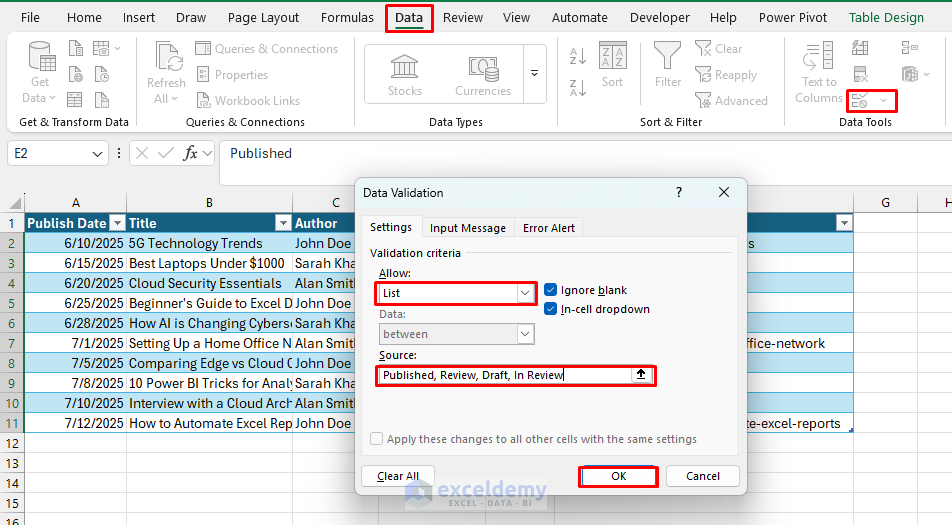
Task: Click the Data Validation icon
Action: click(x=860, y=101)
